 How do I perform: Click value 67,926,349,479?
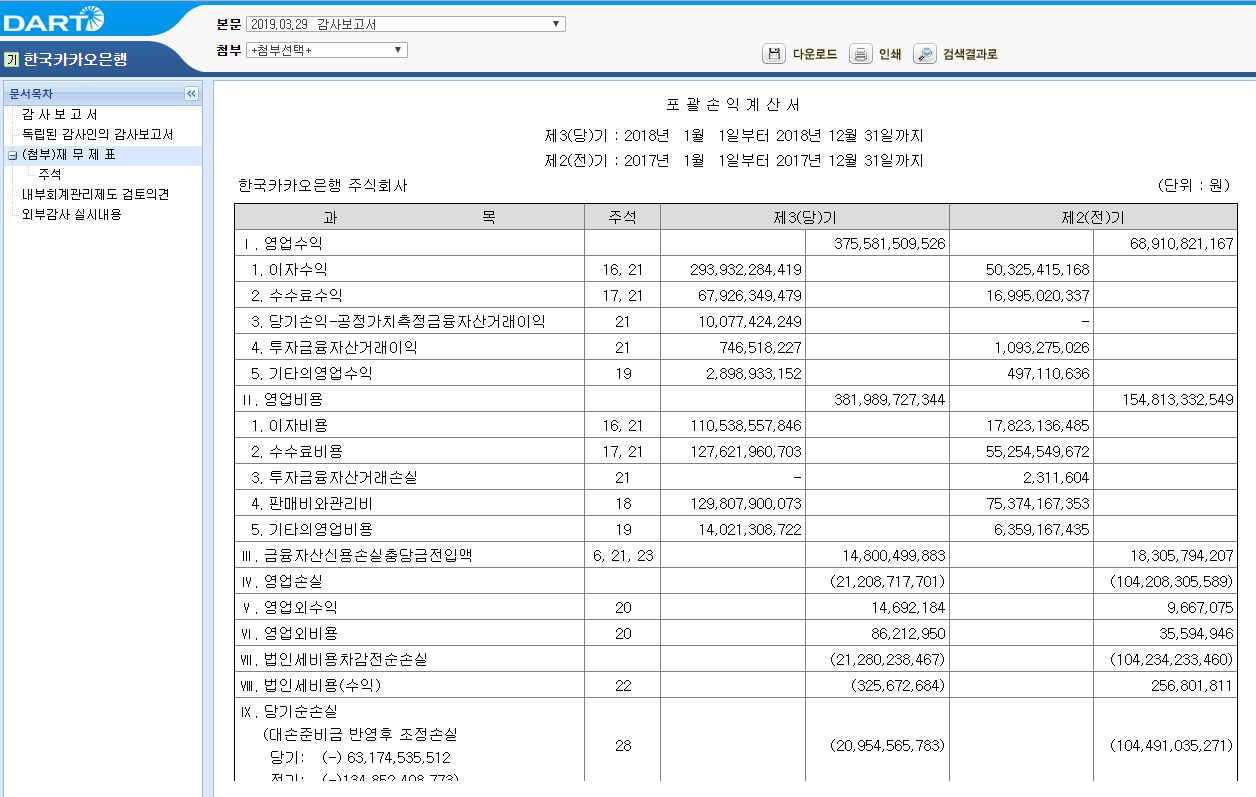[750, 296]
